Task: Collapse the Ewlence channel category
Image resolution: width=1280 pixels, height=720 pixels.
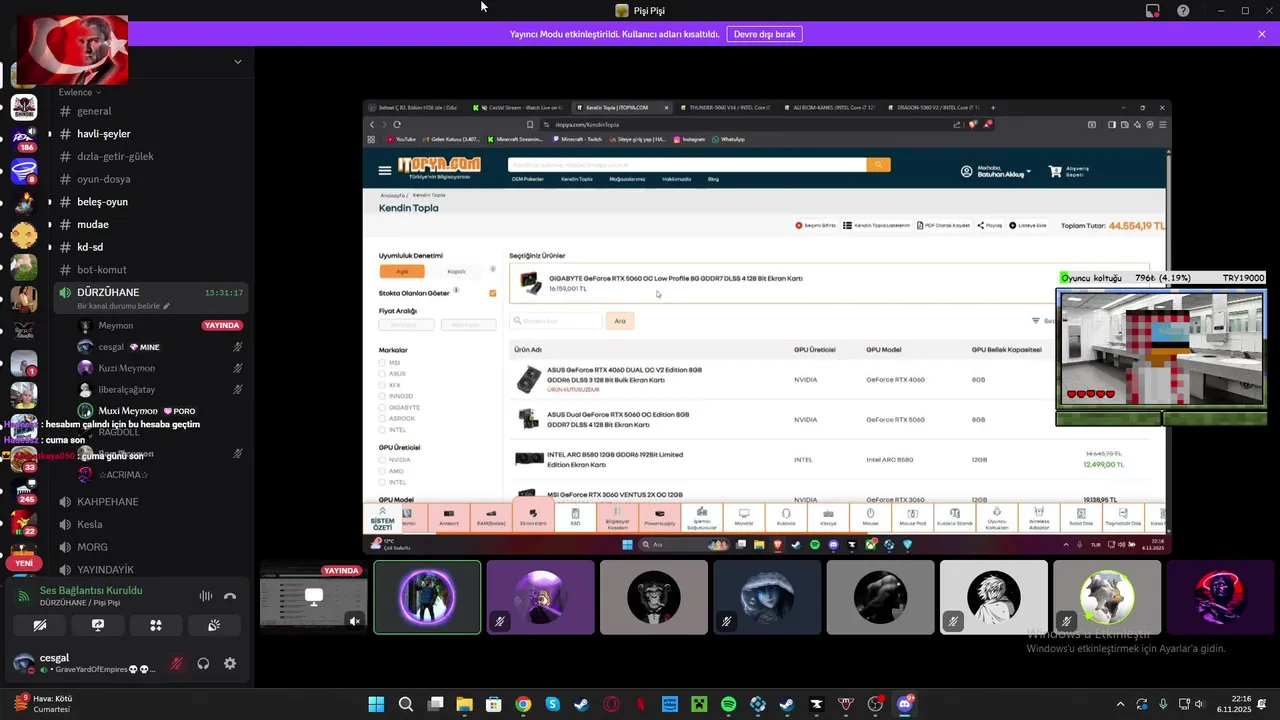Action: click(x=79, y=92)
